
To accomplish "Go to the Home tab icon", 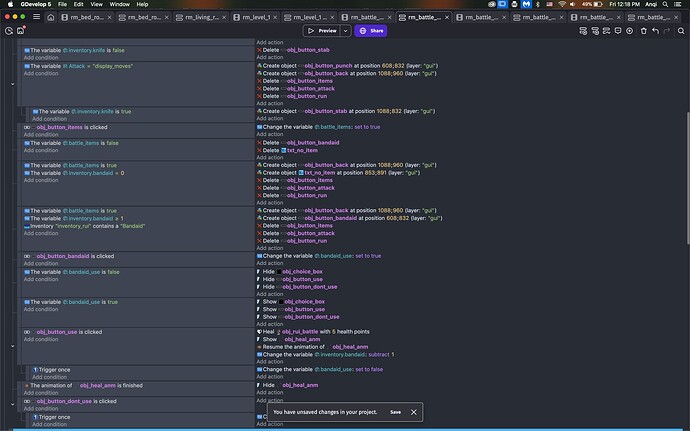I will tap(51, 17).
